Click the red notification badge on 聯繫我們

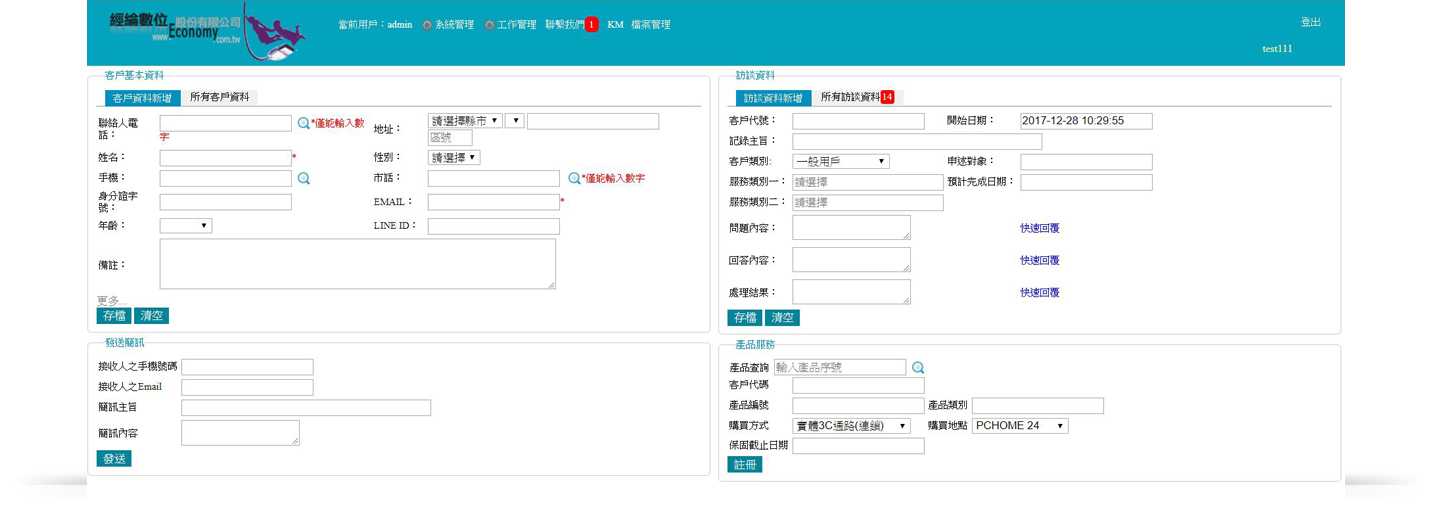(591, 25)
